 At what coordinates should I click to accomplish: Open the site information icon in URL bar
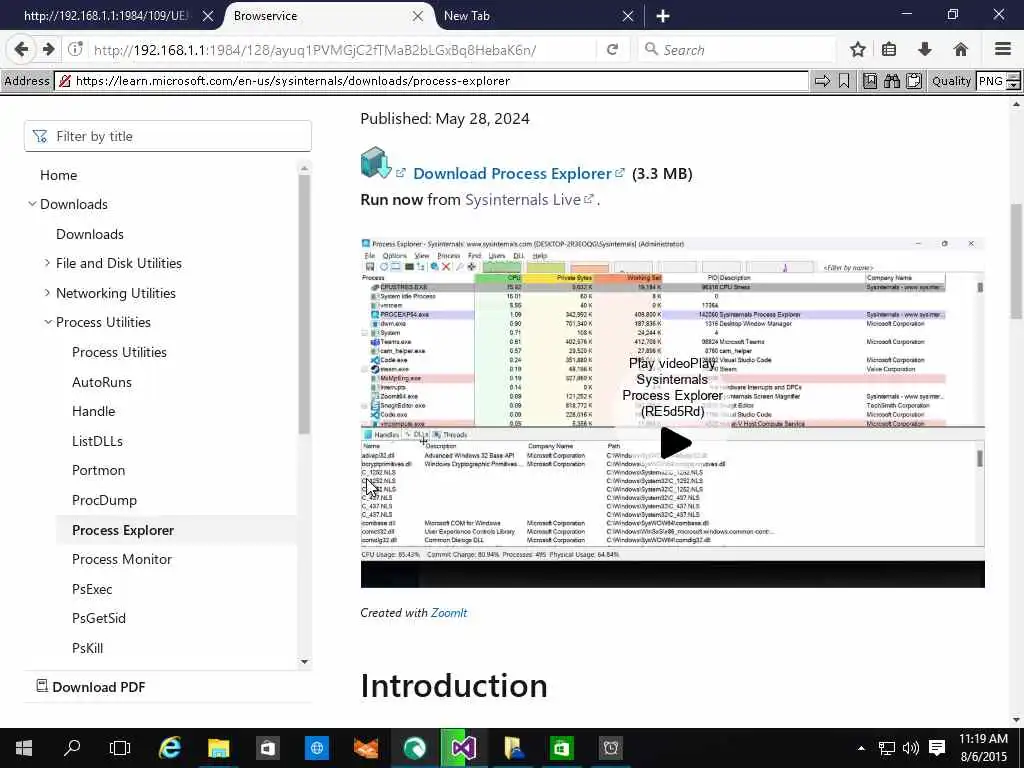(x=76, y=49)
